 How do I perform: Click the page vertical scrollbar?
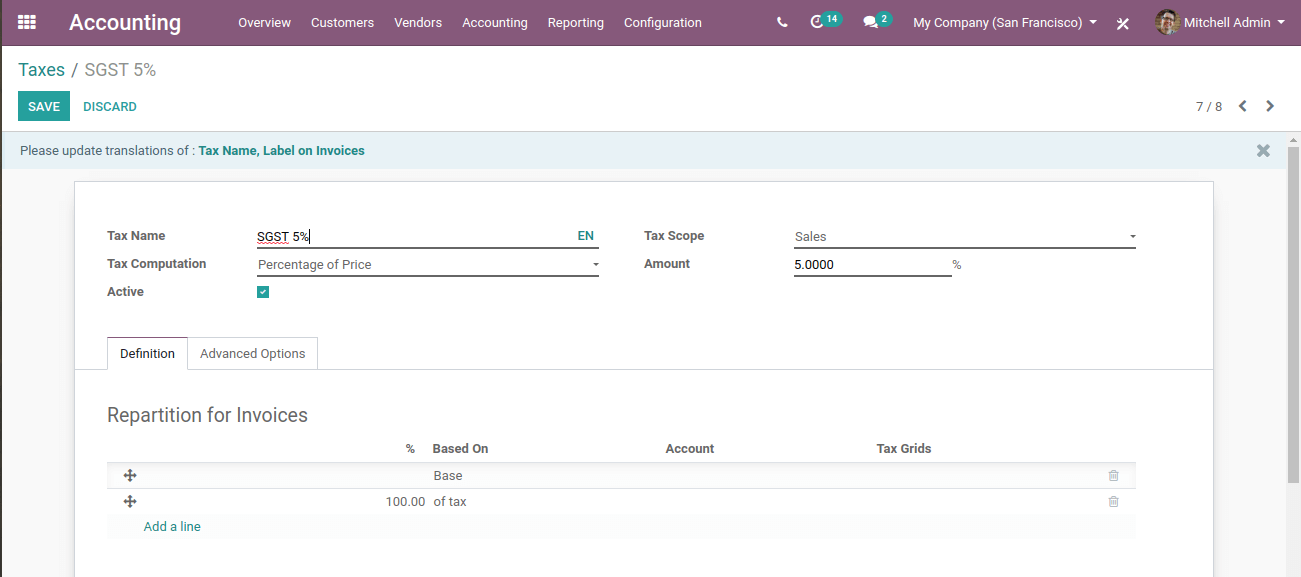pos(1293,316)
